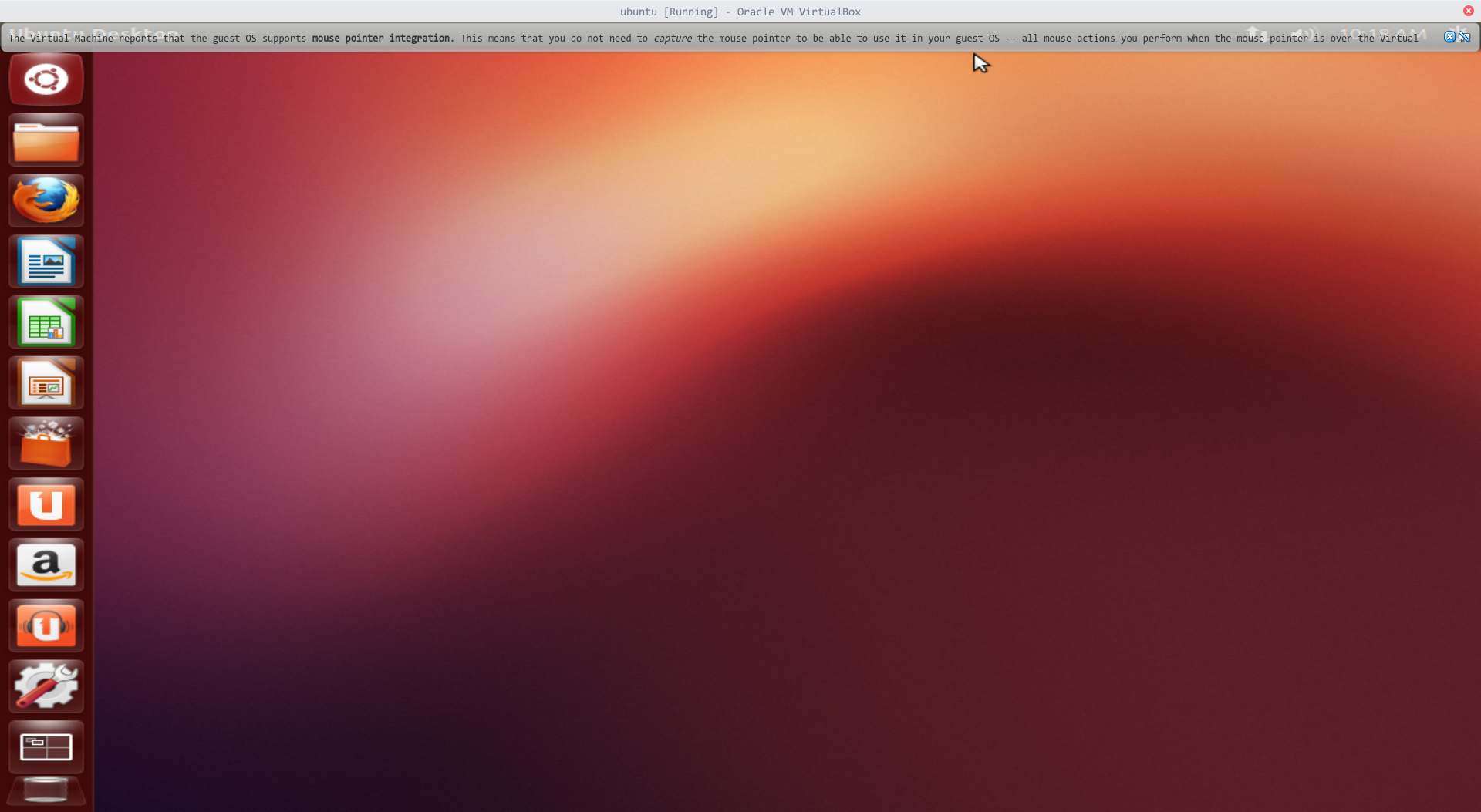
Task: Open the Ubuntu Dash home button
Action: click(46, 79)
